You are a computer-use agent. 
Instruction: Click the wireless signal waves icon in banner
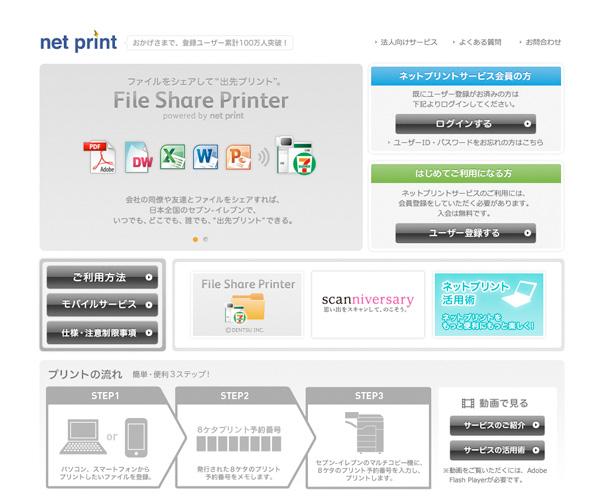pyautogui.click(x=263, y=157)
